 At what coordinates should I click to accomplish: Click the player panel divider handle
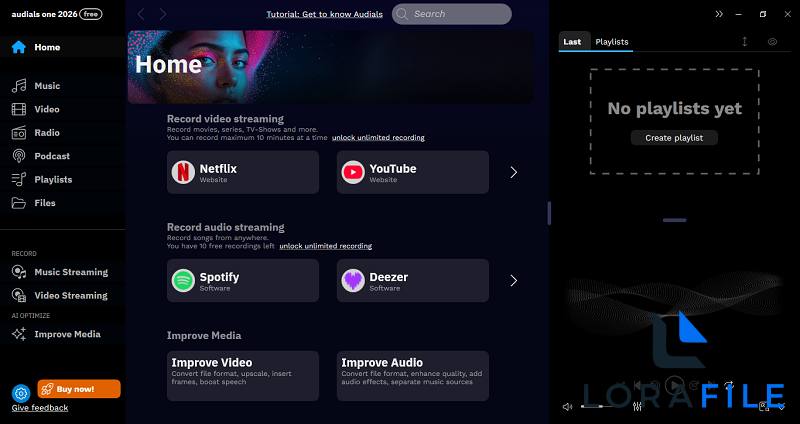point(674,220)
